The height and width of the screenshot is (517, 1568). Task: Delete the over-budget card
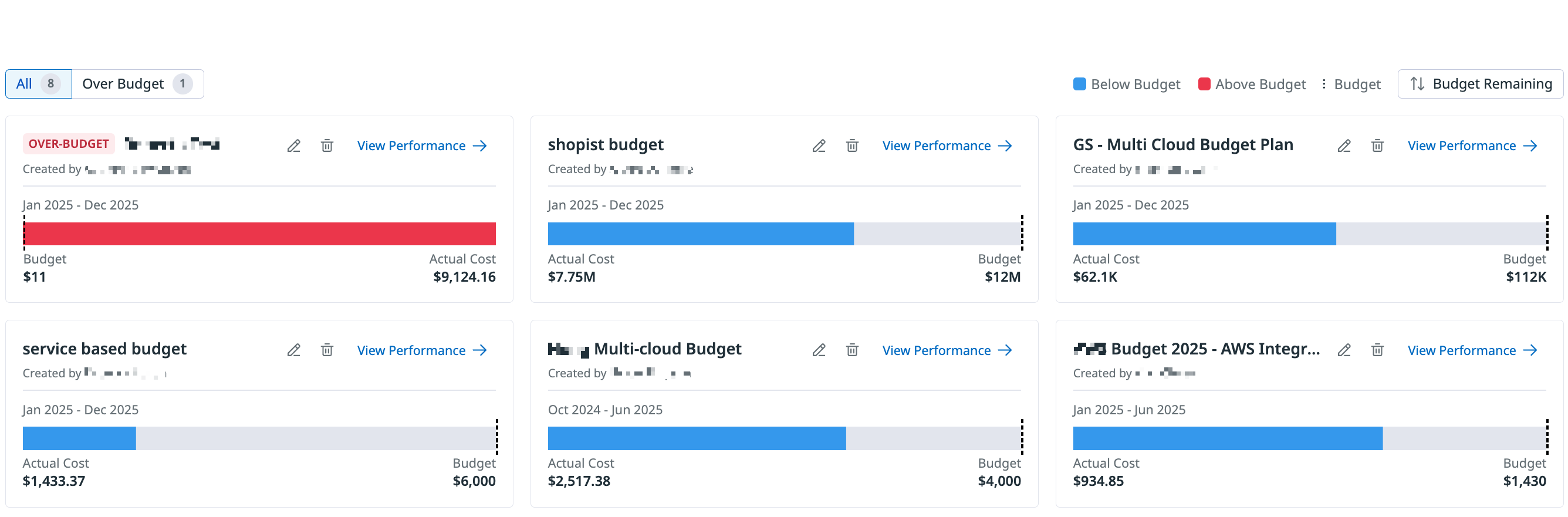327,146
